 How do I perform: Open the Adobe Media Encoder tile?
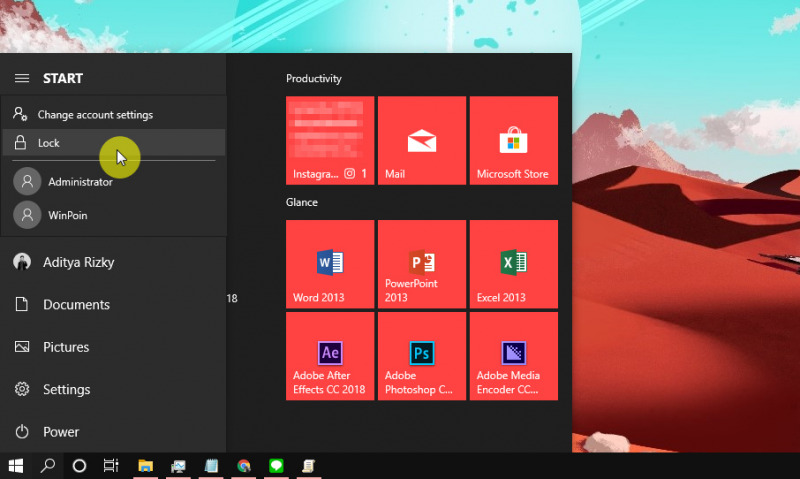[514, 356]
